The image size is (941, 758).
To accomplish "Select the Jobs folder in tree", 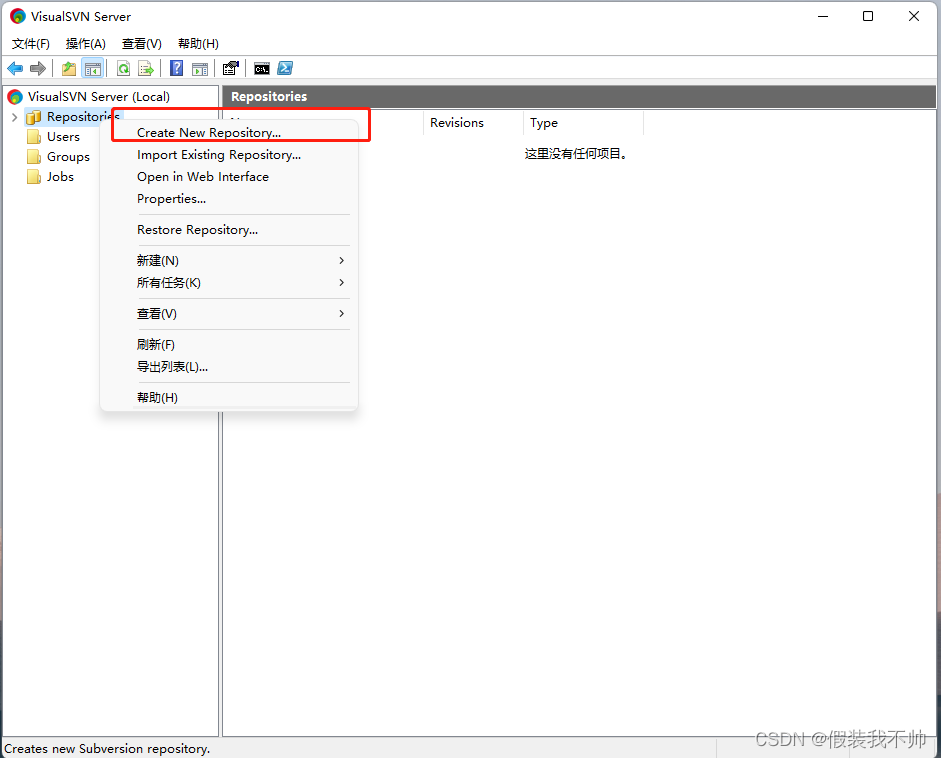I will (60, 176).
